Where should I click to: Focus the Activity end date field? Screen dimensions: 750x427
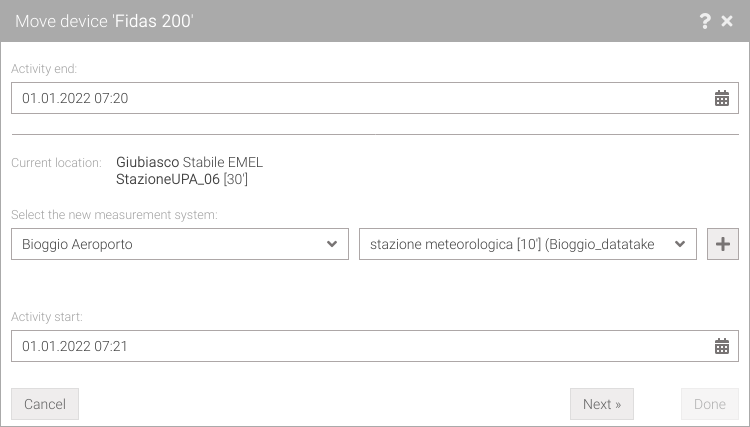[375, 98]
